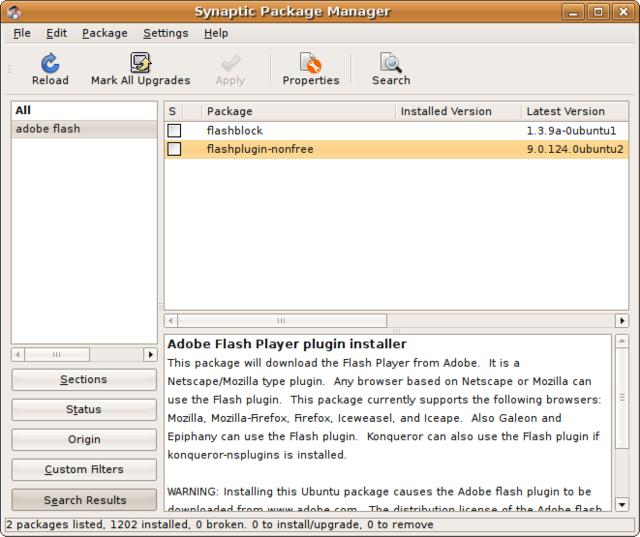This screenshot has width=640, height=537.
Task: Click up arrow of description scrollbar
Action: tap(622, 341)
